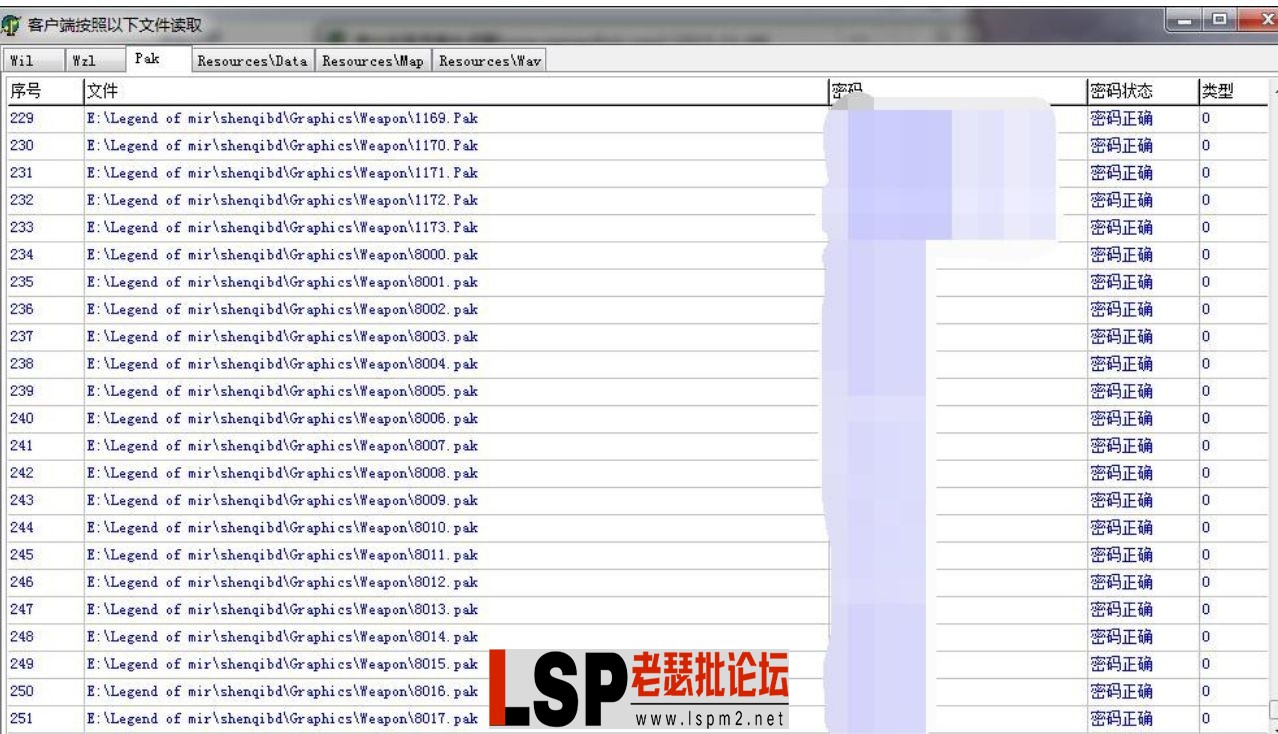
Task: Switch to the Wil tab
Action: pyautogui.click(x=32, y=61)
